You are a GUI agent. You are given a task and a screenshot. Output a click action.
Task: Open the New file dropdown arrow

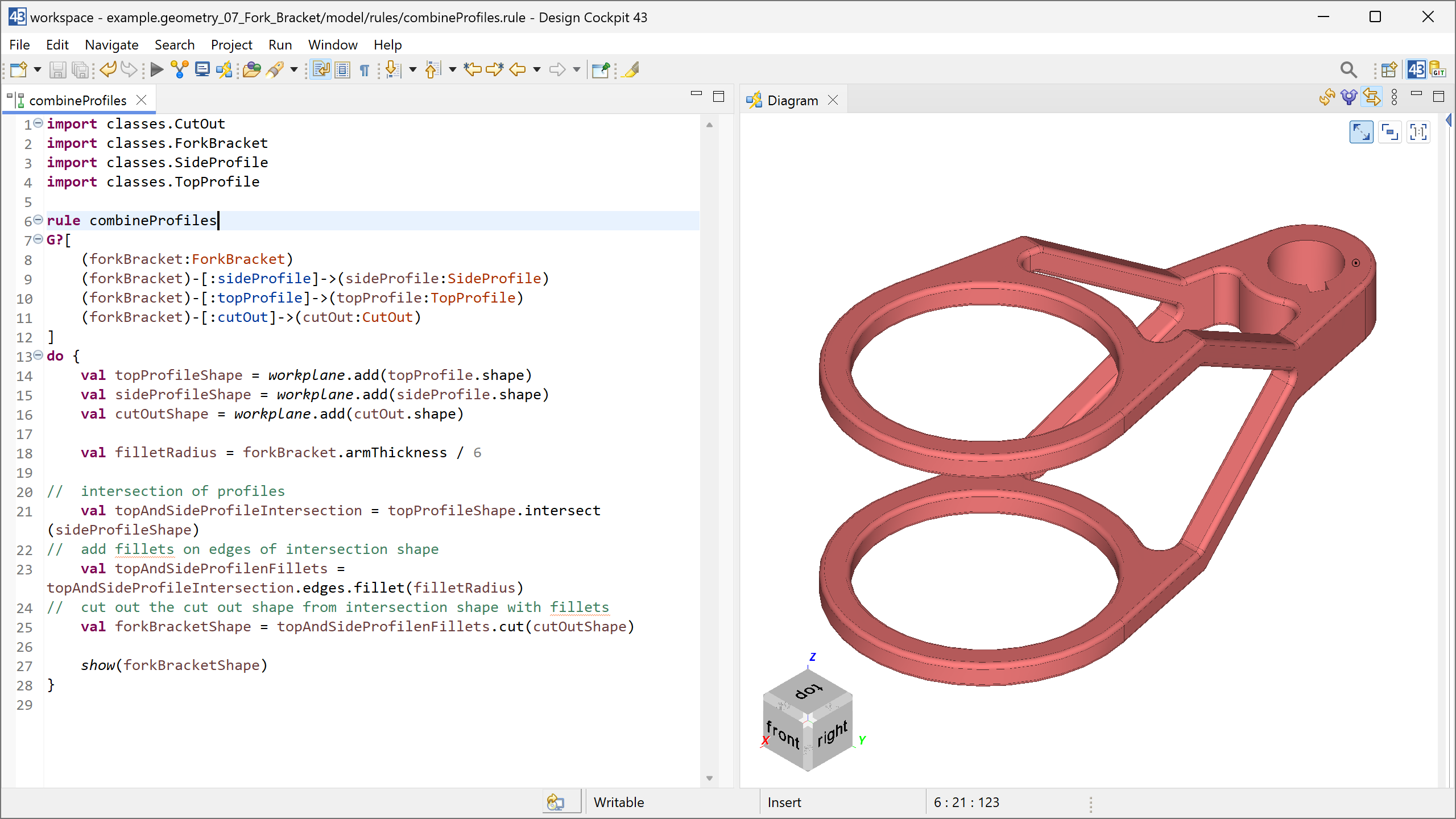38,69
